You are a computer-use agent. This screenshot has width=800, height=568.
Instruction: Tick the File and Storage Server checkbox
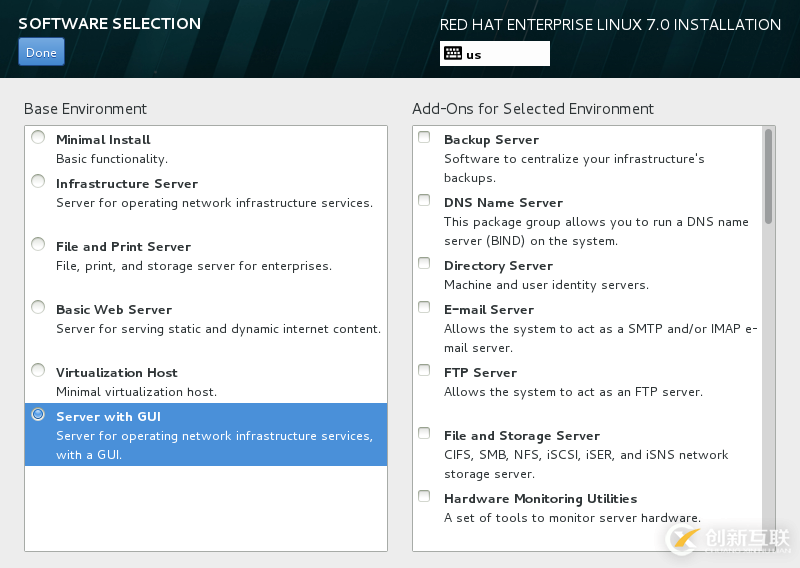point(424,433)
